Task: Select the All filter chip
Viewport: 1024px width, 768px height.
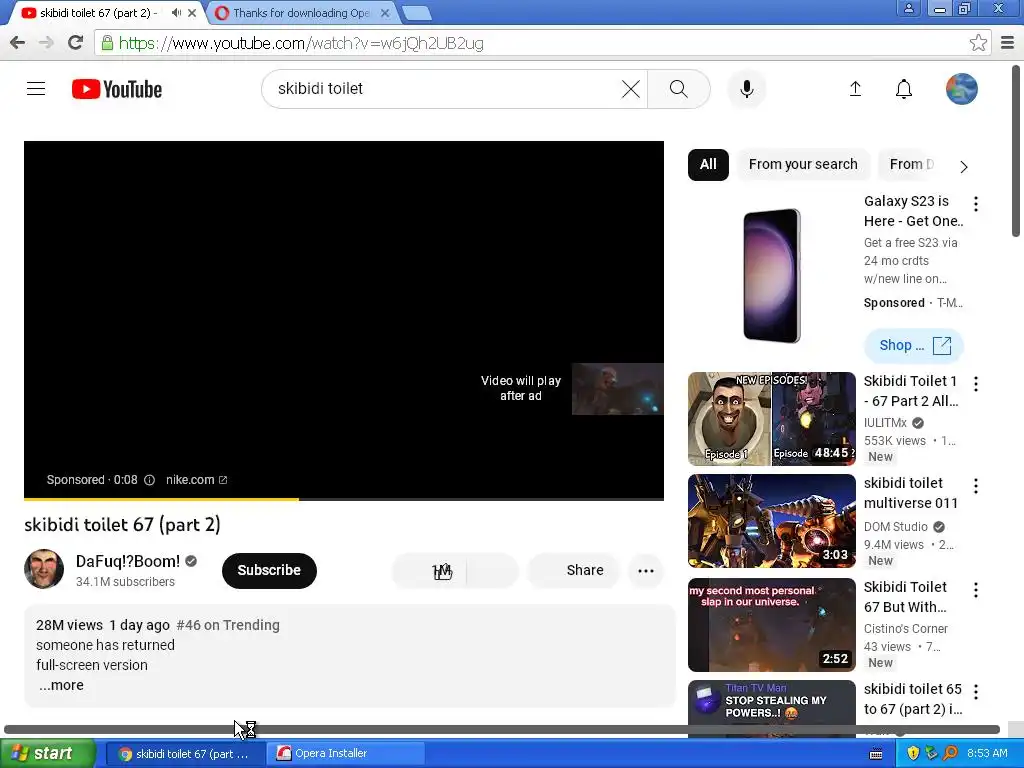Action: point(708,165)
